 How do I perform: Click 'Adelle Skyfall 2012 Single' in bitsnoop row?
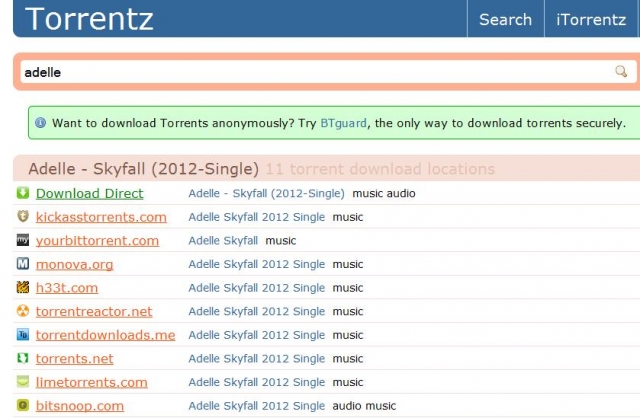256,406
